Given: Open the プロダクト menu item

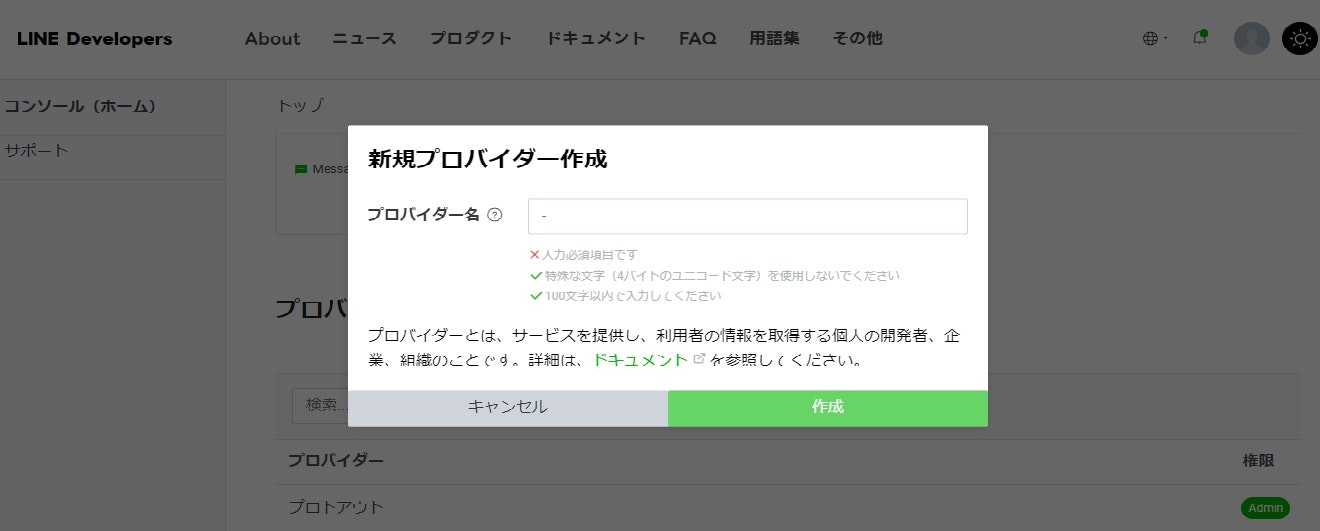Looking at the screenshot, I should point(471,39).
